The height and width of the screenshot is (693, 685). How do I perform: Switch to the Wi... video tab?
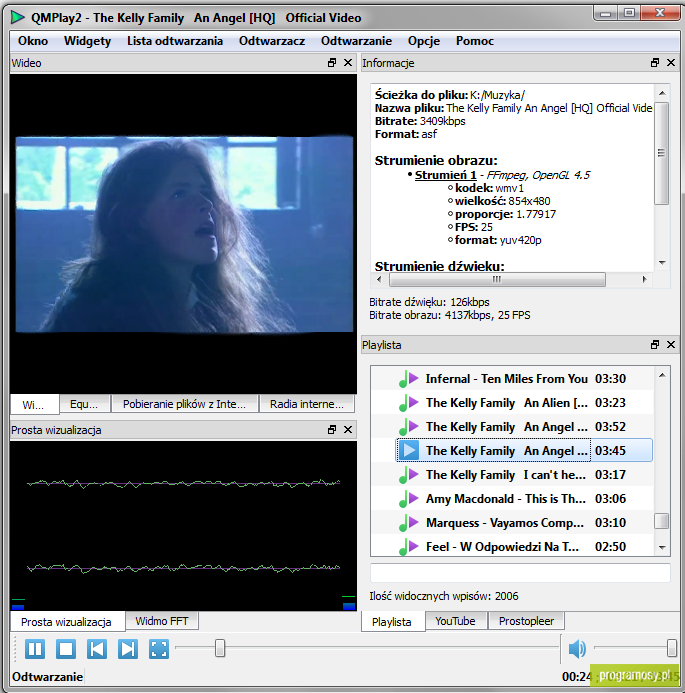34,404
